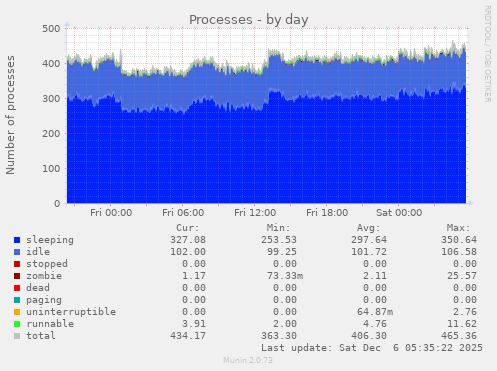
Task: Click the 200 y-axis tick label
Action: tap(51, 134)
